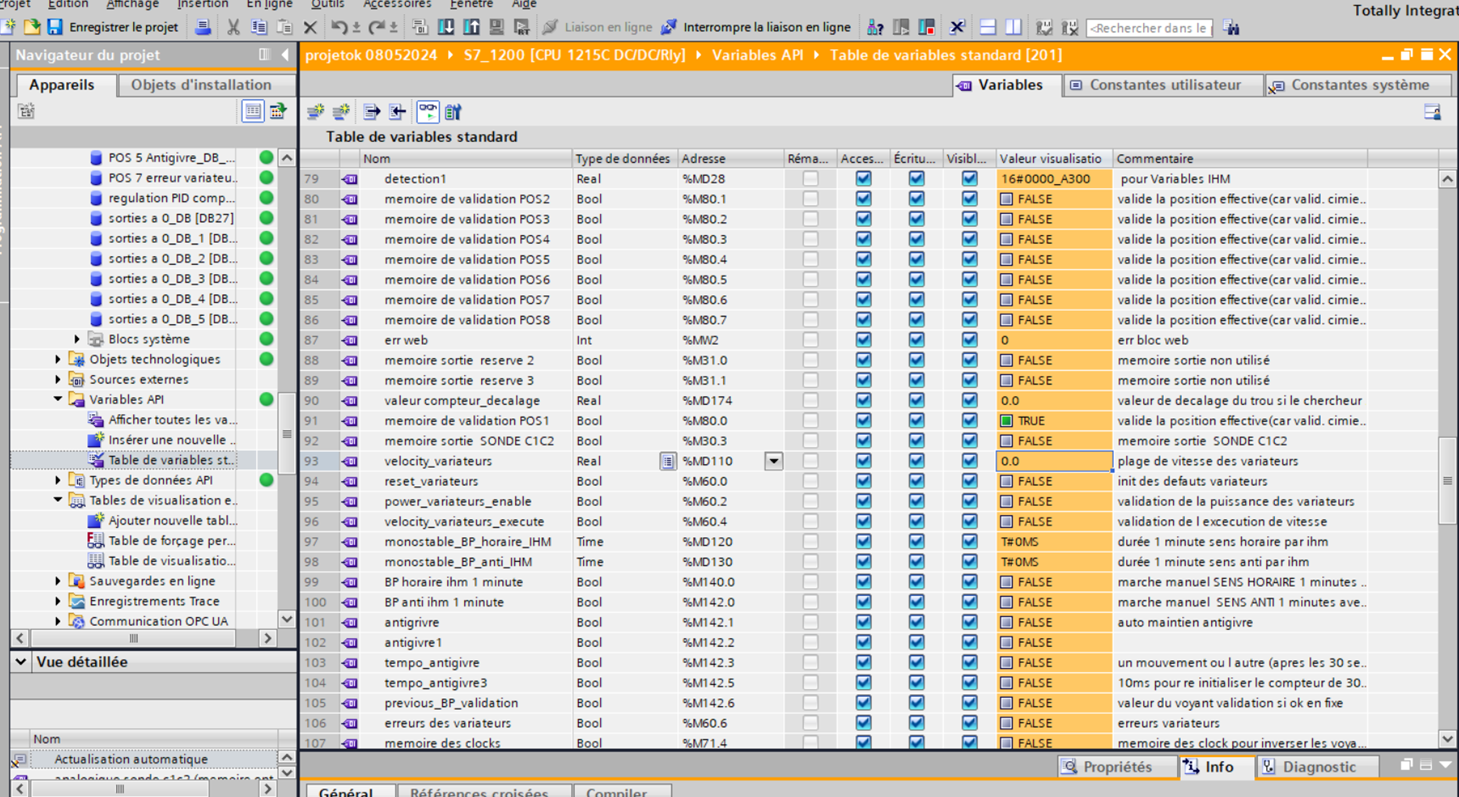Uncheck the Visible checkbox for reset_variateurs
Viewport: 1459px width, 797px height.
click(969, 481)
